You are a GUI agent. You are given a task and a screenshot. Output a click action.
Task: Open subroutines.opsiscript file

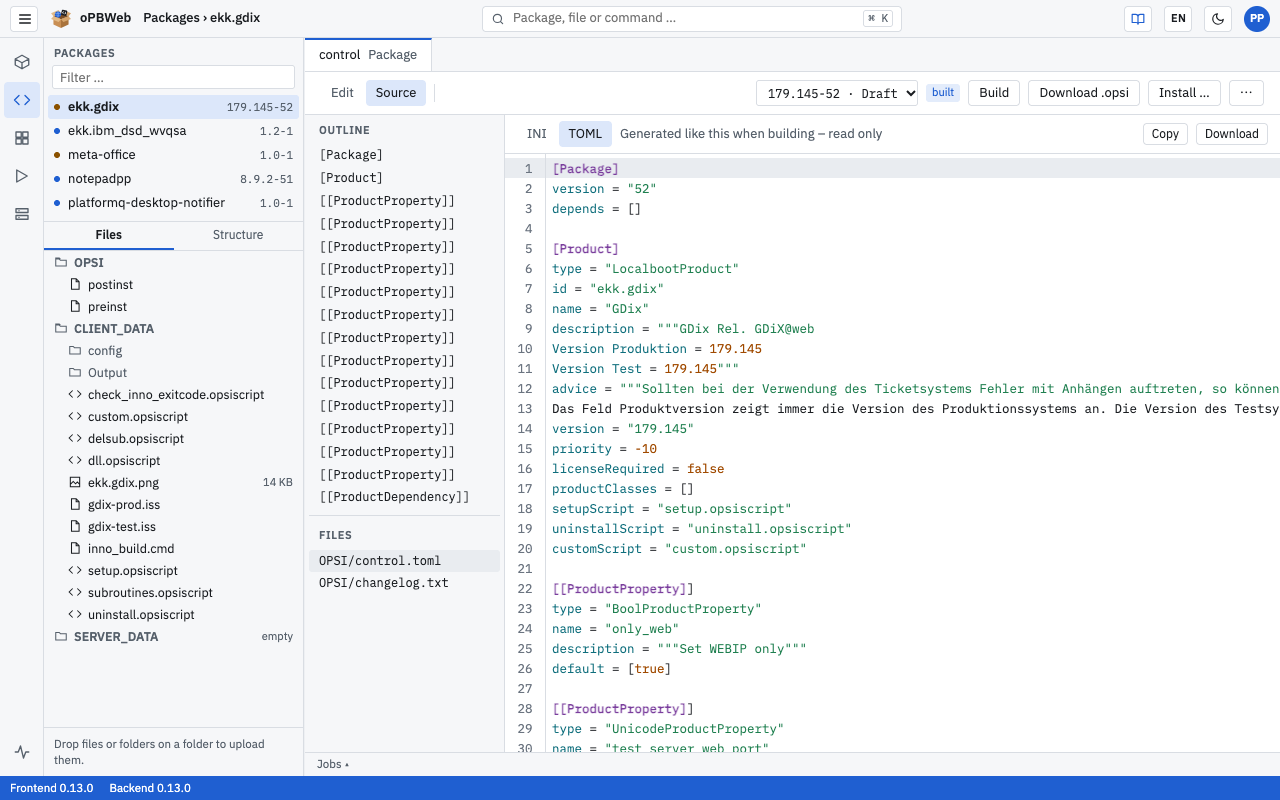coord(173,593)
